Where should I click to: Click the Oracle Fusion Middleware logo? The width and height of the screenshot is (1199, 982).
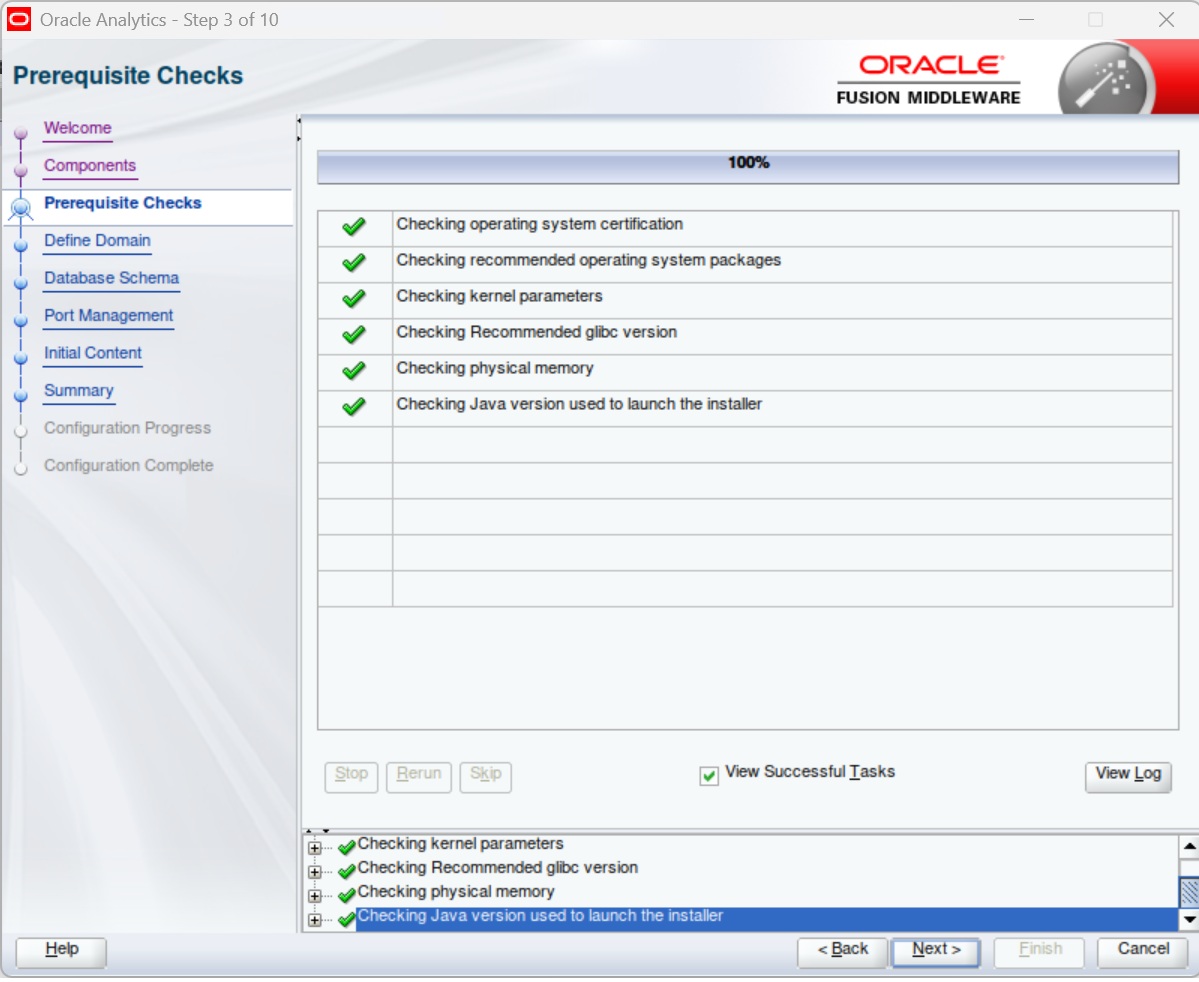928,80
